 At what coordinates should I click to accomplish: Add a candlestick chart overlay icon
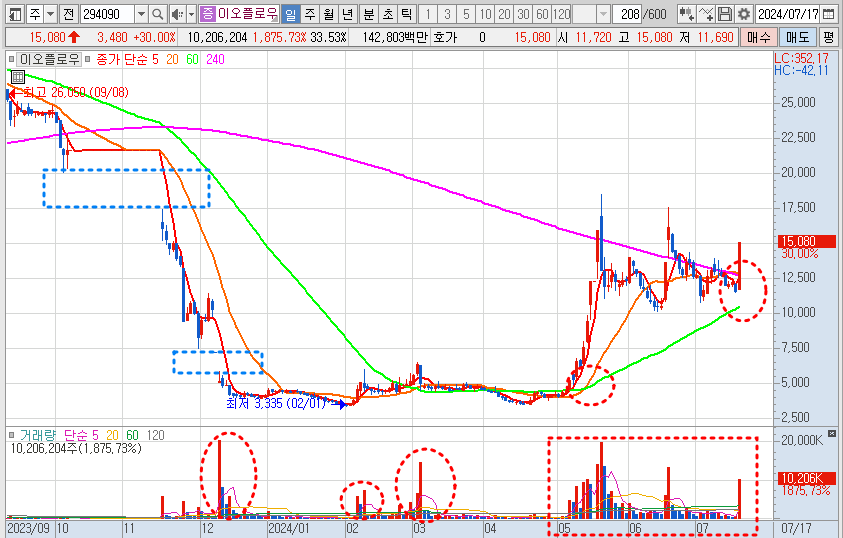click(686, 14)
